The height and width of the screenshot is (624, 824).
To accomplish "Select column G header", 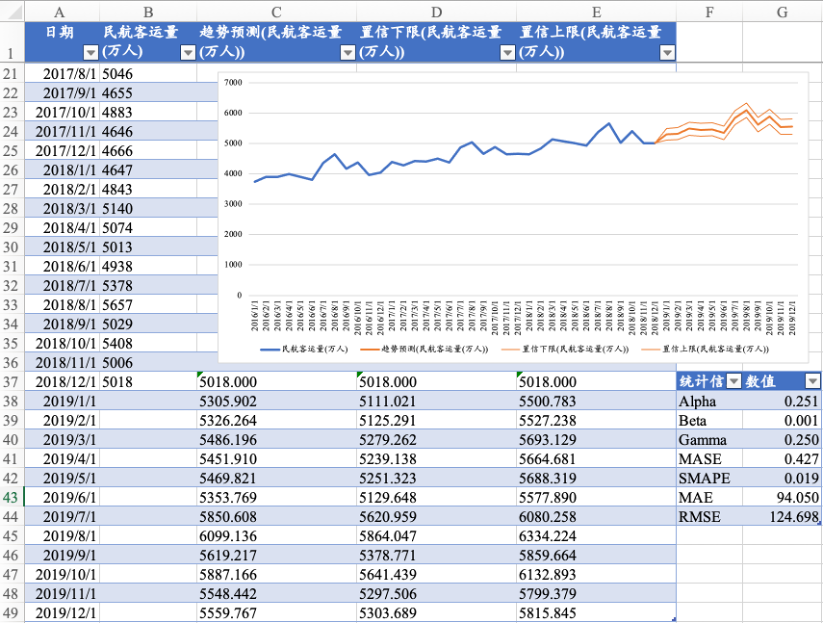I will pyautogui.click(x=782, y=12).
